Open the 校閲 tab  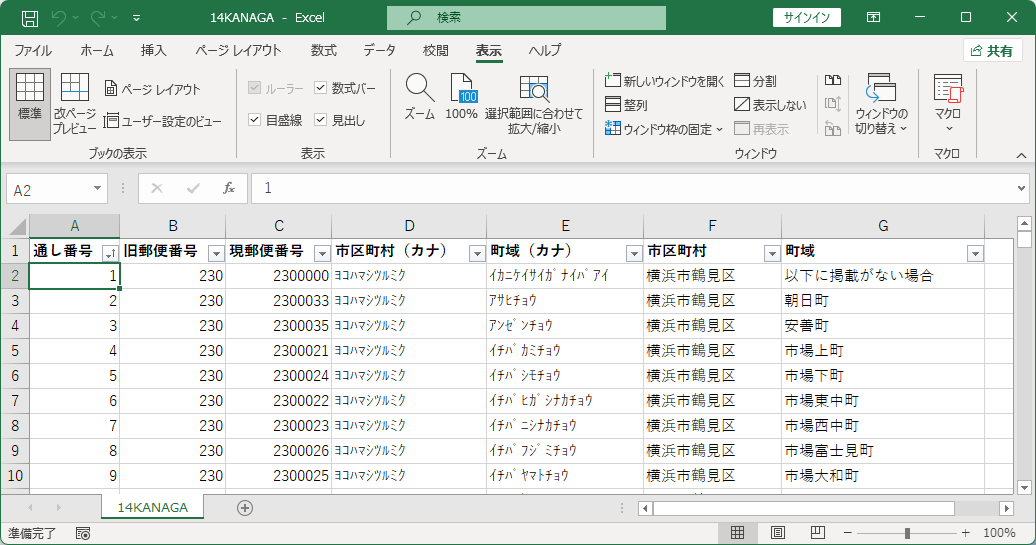(x=435, y=50)
